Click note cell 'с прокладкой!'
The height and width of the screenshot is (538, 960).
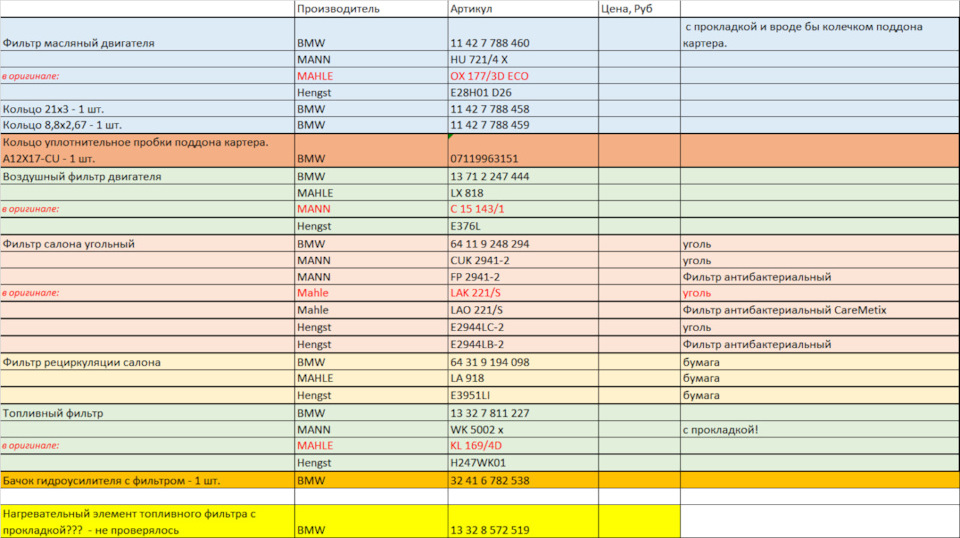820,430
